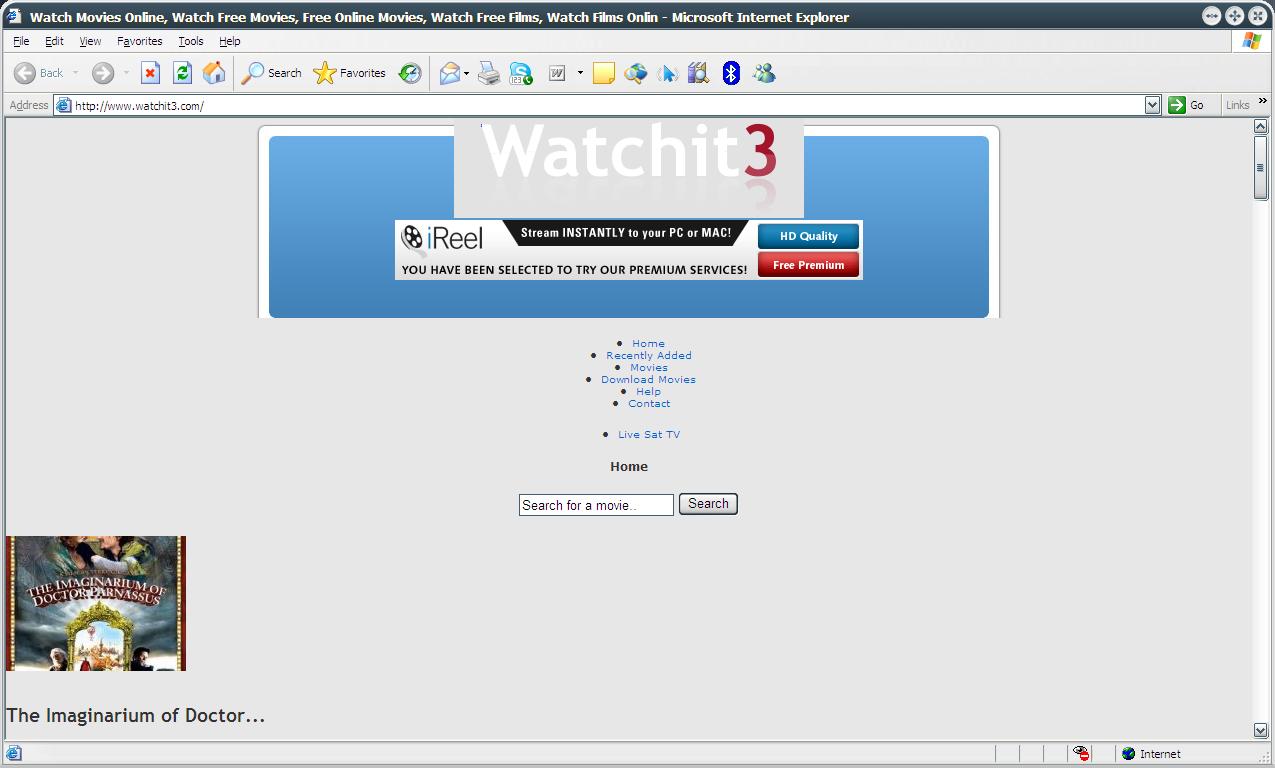Click the Links toolbar label
The image size is (1275, 768).
click(1238, 105)
